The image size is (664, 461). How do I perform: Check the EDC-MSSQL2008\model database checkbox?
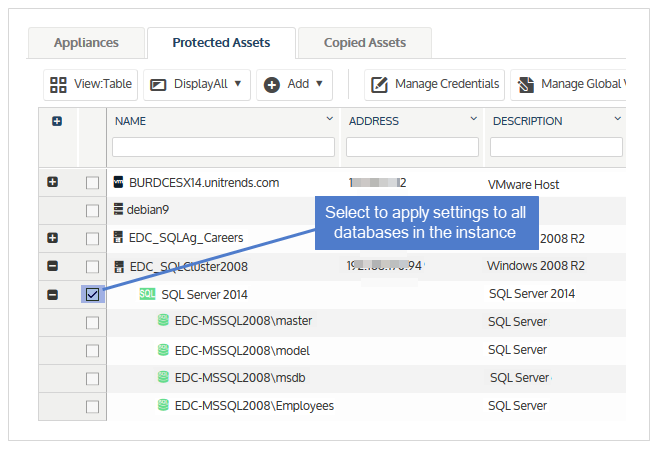pyautogui.click(x=92, y=351)
